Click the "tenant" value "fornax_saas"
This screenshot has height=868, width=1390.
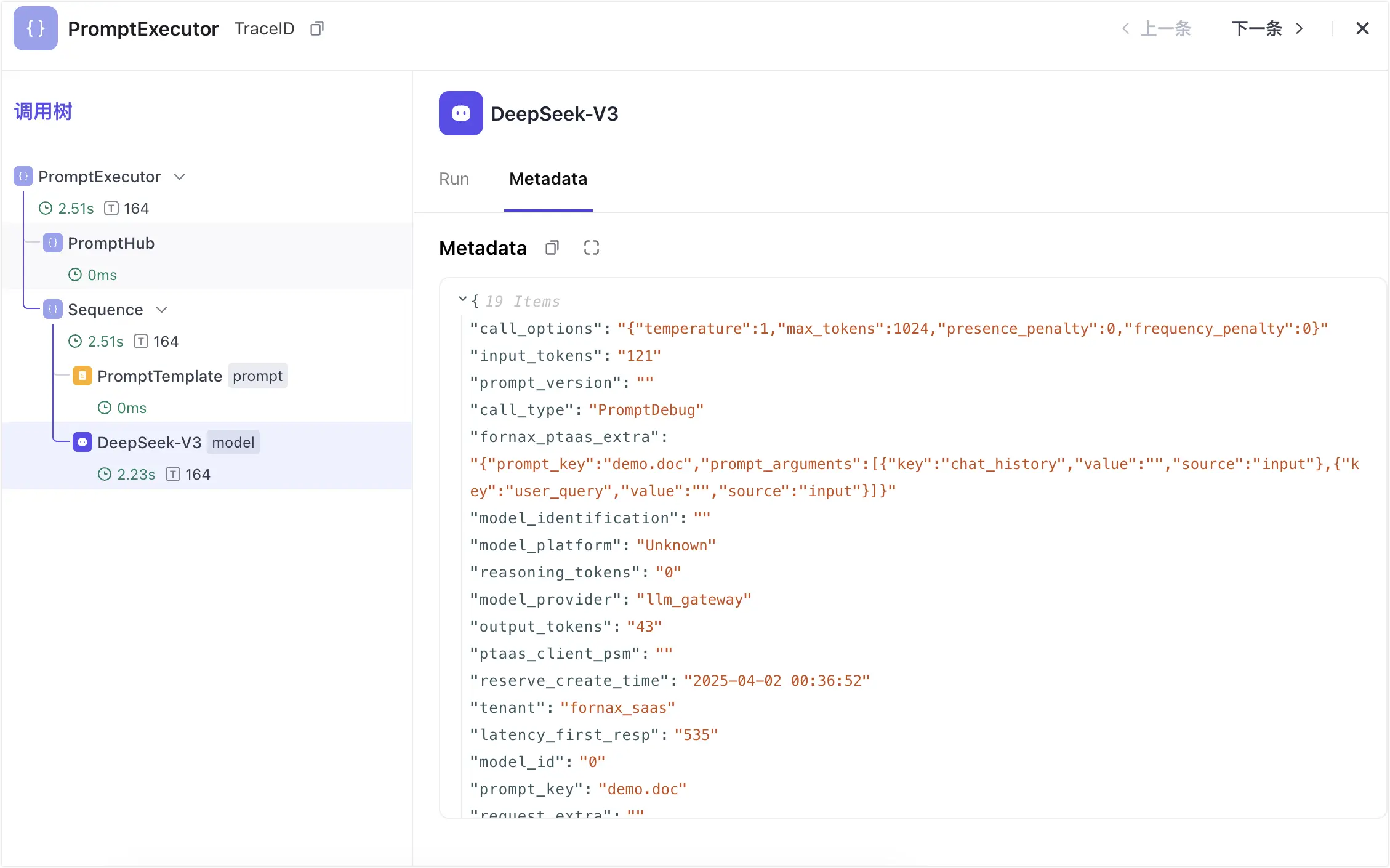point(618,708)
